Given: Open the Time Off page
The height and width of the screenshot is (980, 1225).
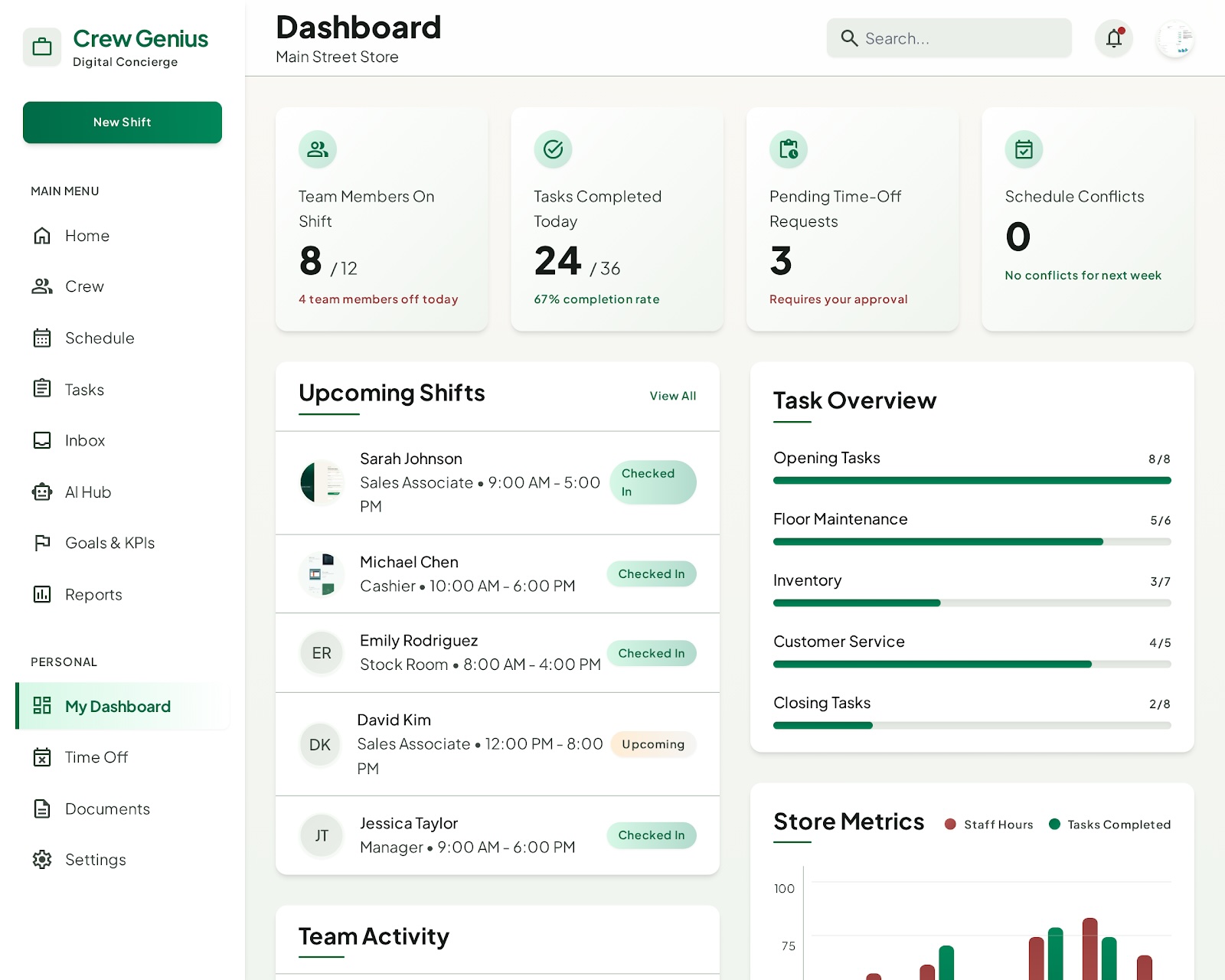Looking at the screenshot, I should pyautogui.click(x=122, y=757).
